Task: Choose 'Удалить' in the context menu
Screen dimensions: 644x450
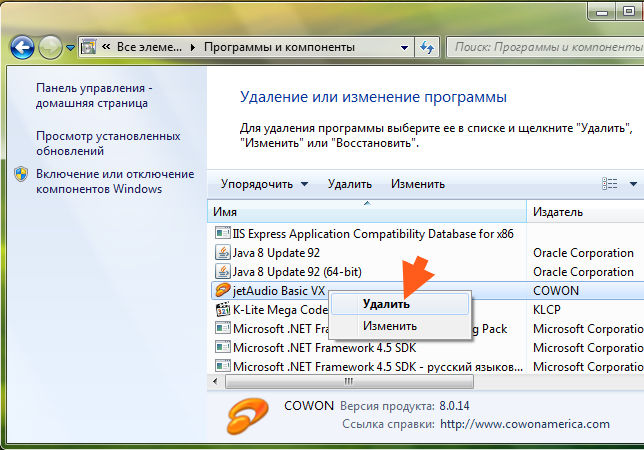Action: click(x=400, y=304)
